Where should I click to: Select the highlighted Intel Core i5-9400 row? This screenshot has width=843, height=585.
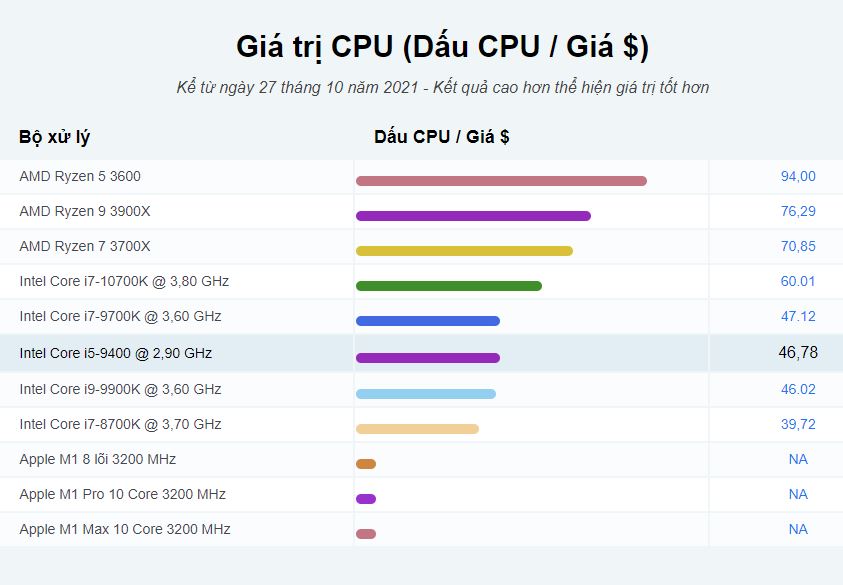coord(422,353)
